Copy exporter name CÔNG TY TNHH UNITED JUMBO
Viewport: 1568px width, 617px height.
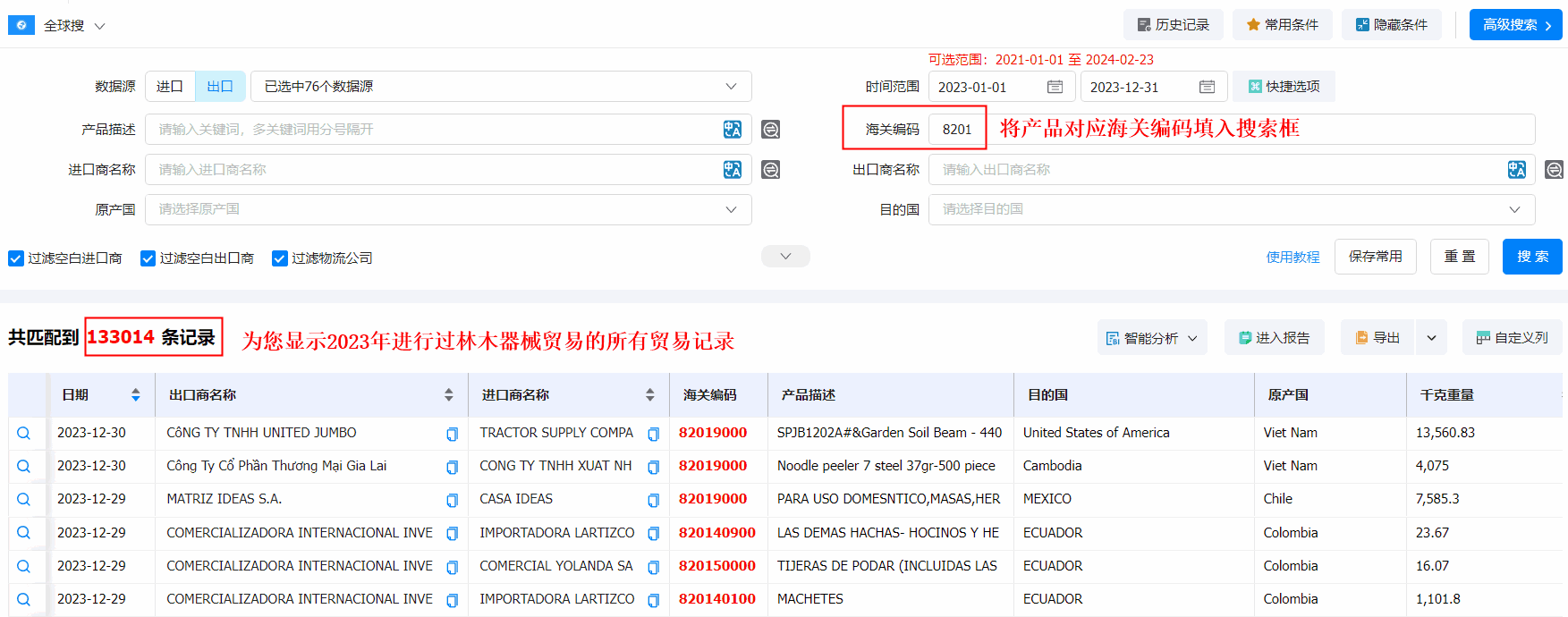[452, 434]
